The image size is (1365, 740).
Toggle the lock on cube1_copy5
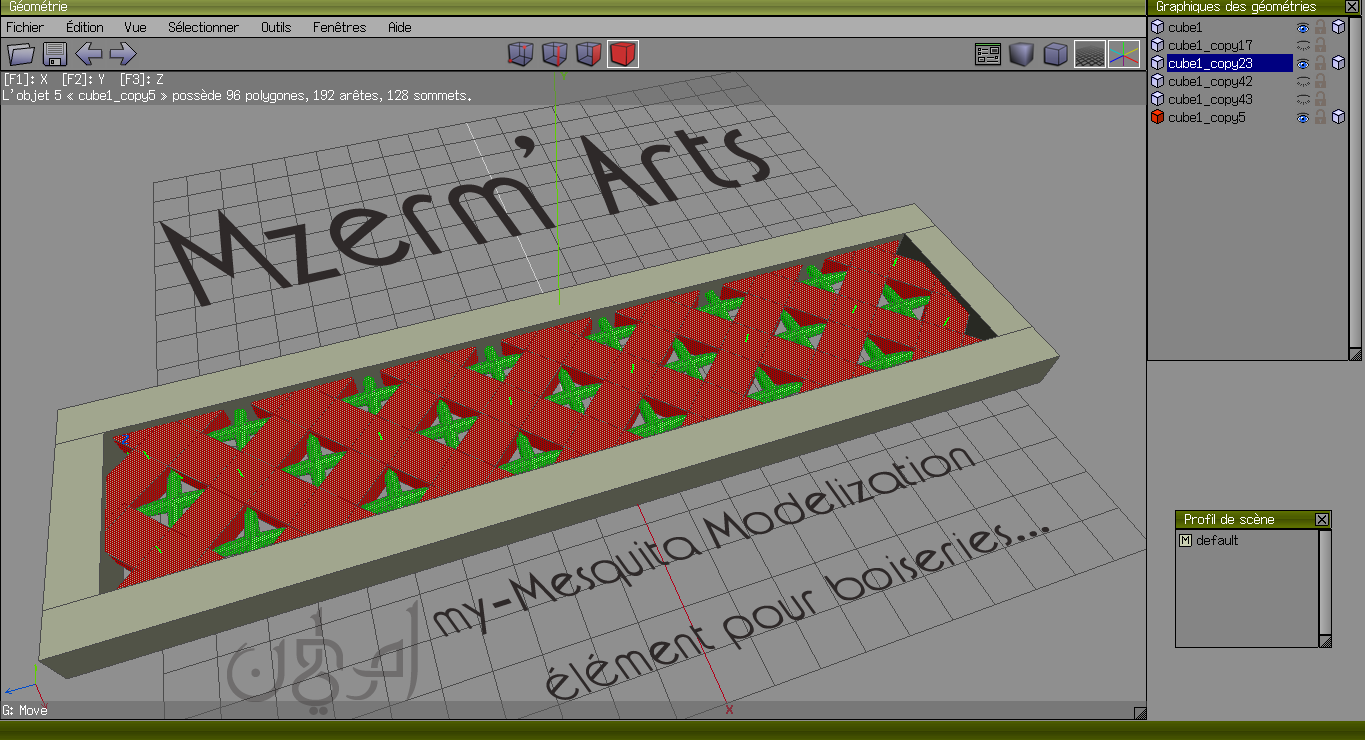(x=1320, y=118)
